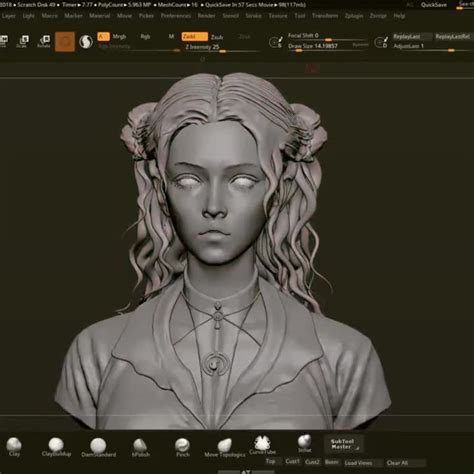Click the bottom tray divider handle

pos(246,471)
